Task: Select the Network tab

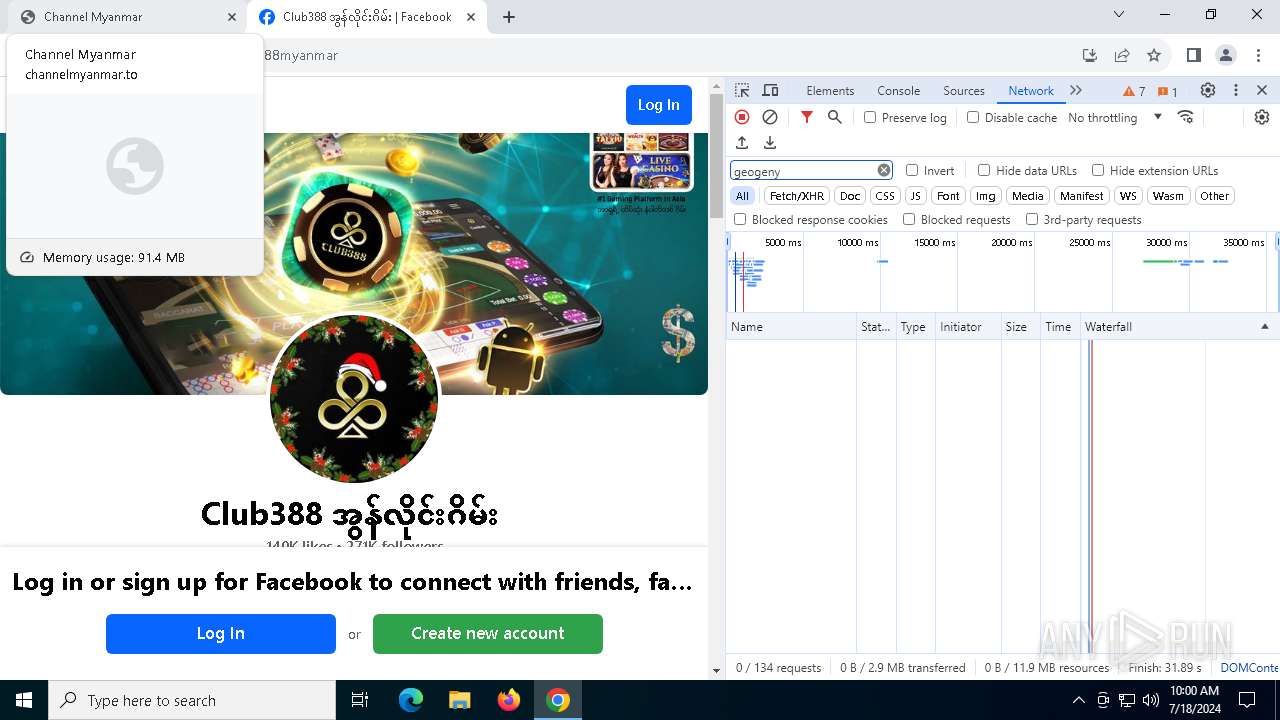Action: (x=1031, y=90)
